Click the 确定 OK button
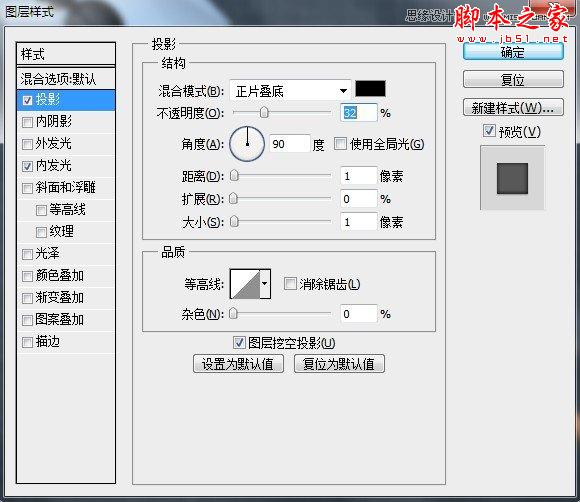The width and height of the screenshot is (580, 502). click(513, 52)
